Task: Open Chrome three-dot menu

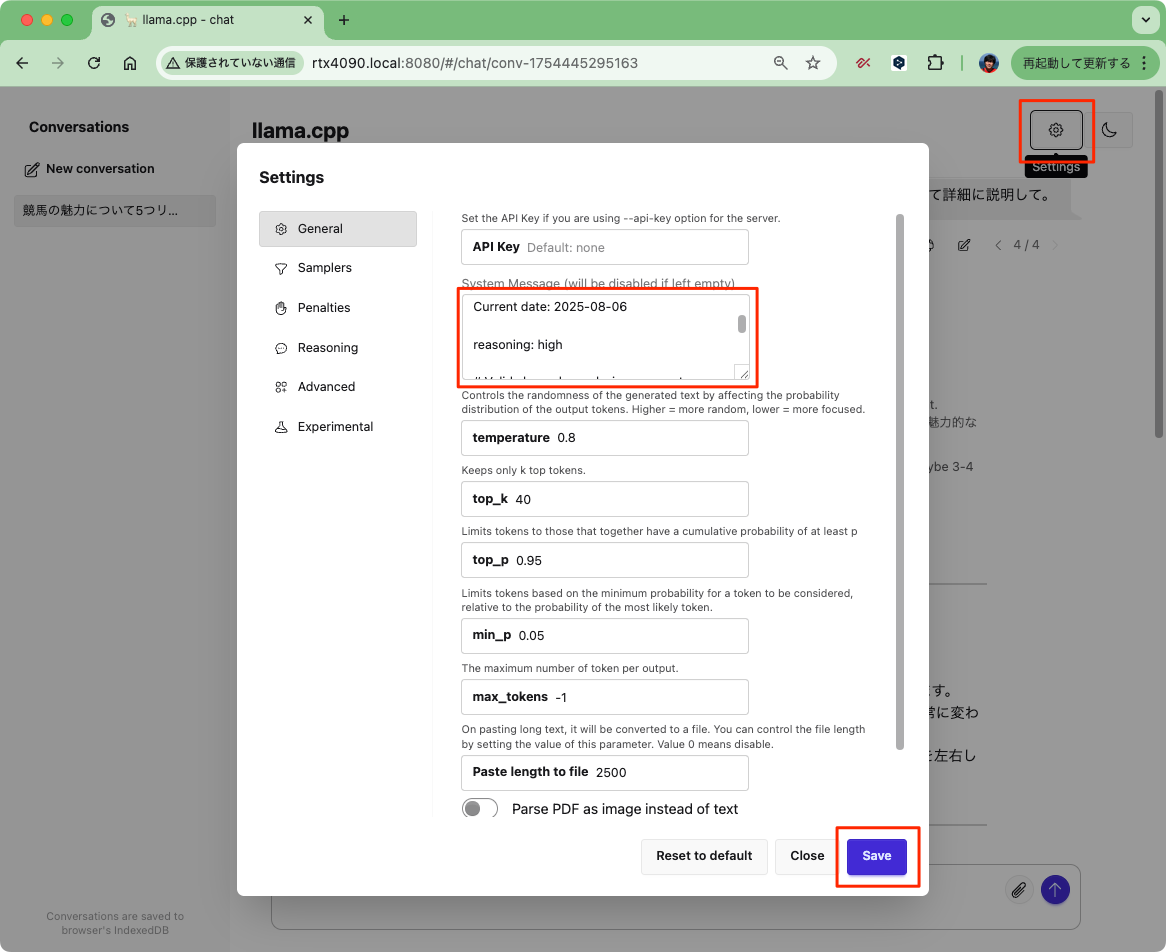Action: [1144, 63]
